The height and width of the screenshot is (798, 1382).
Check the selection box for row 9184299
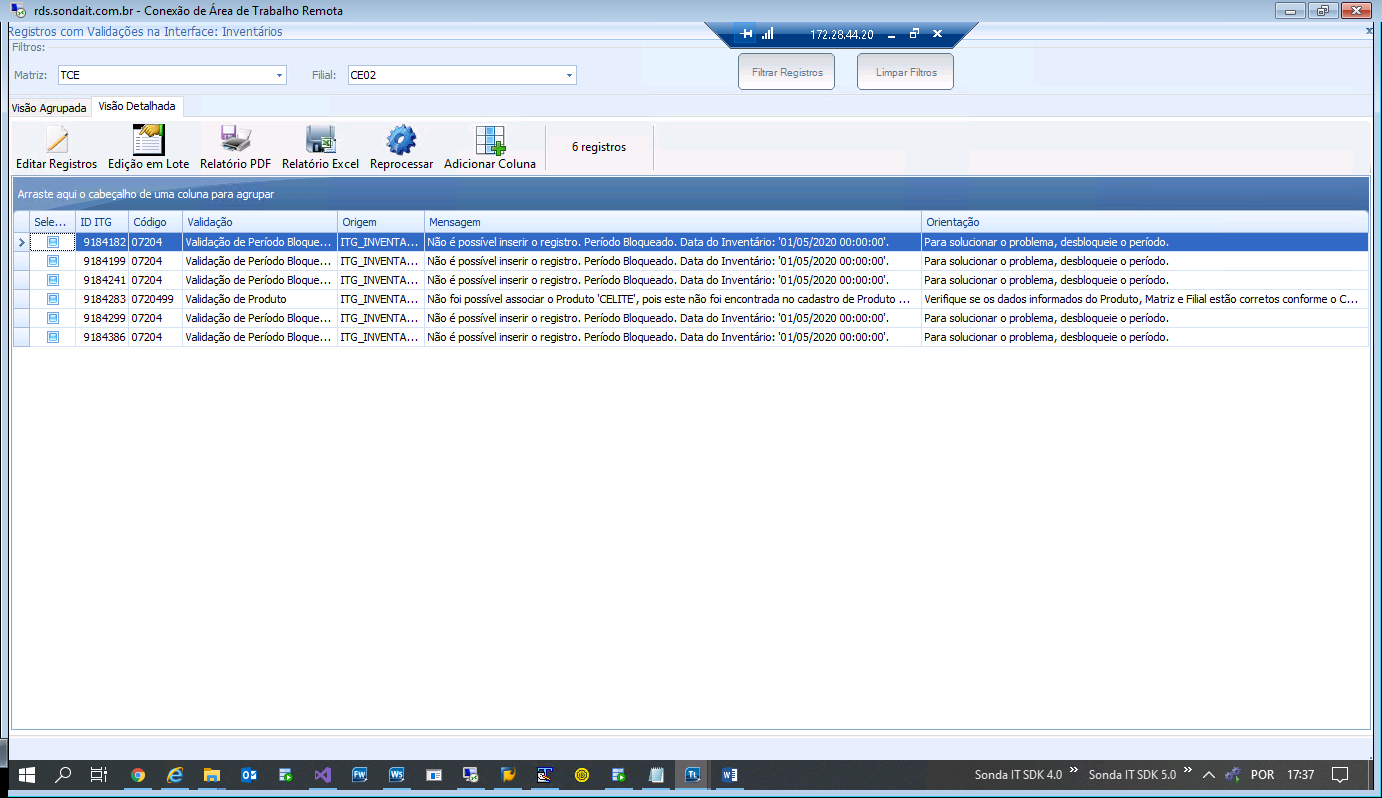point(53,318)
